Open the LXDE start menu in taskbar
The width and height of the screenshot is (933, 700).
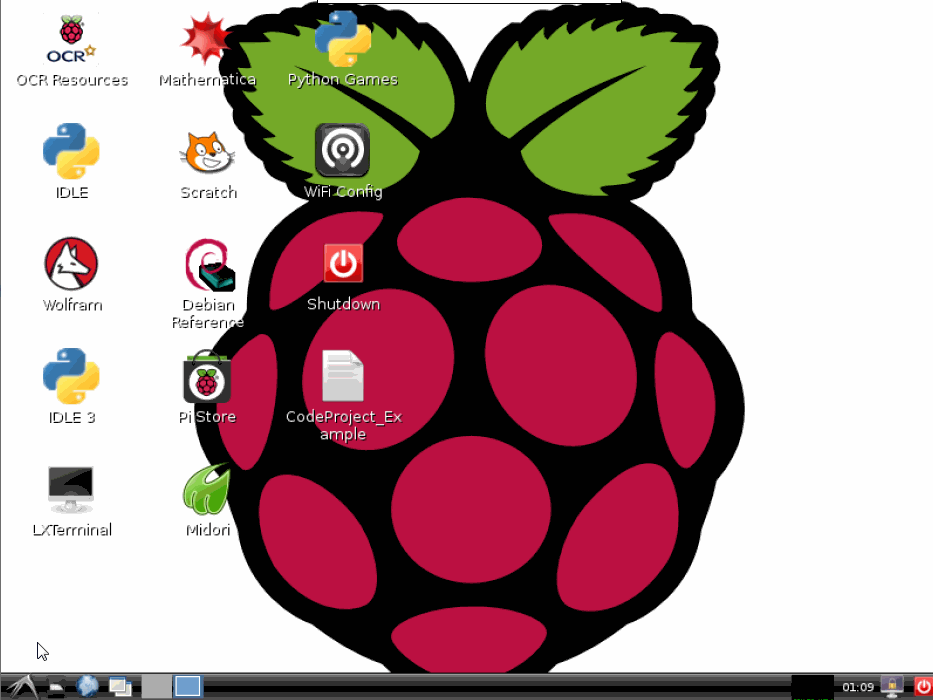tap(21, 687)
